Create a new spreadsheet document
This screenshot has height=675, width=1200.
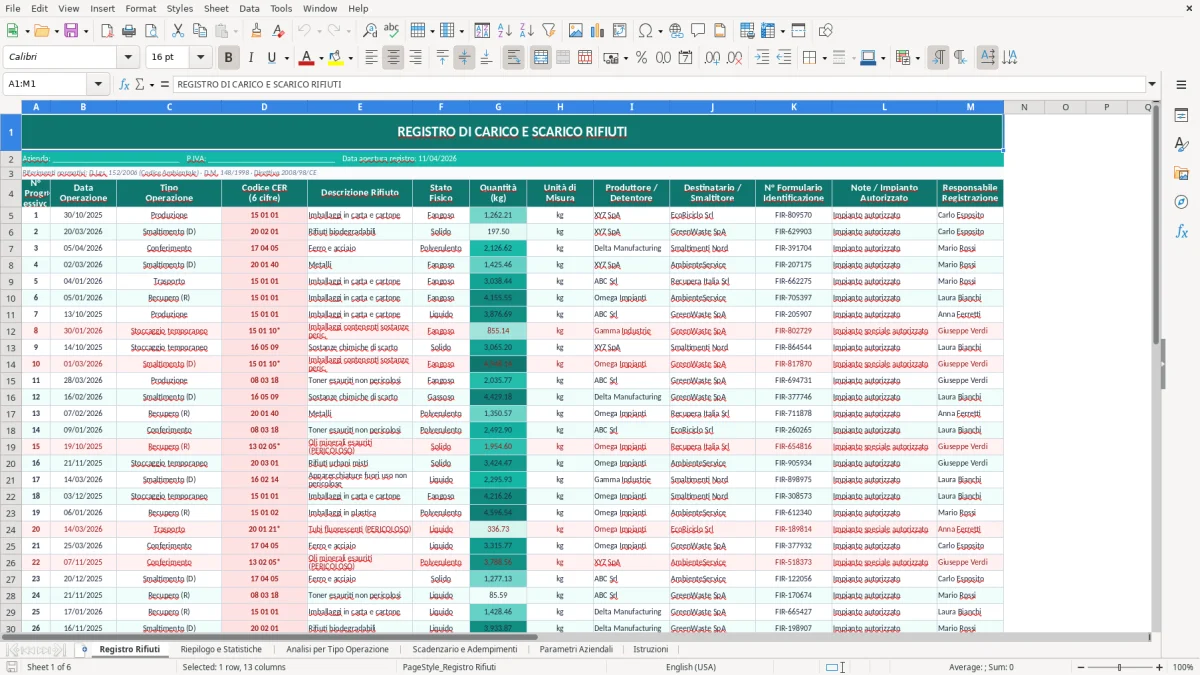13,31
